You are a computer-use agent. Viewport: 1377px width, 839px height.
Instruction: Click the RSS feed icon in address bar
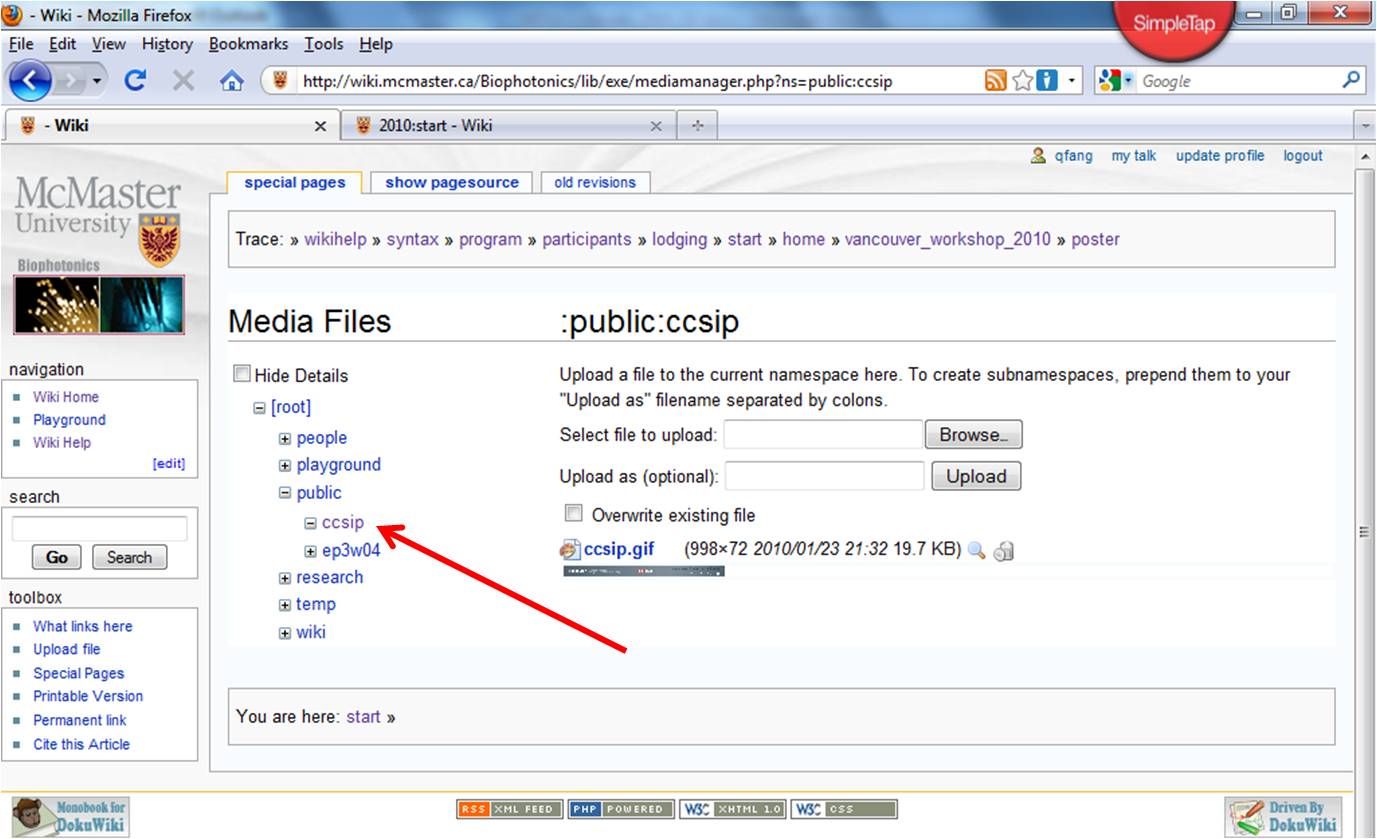(995, 82)
